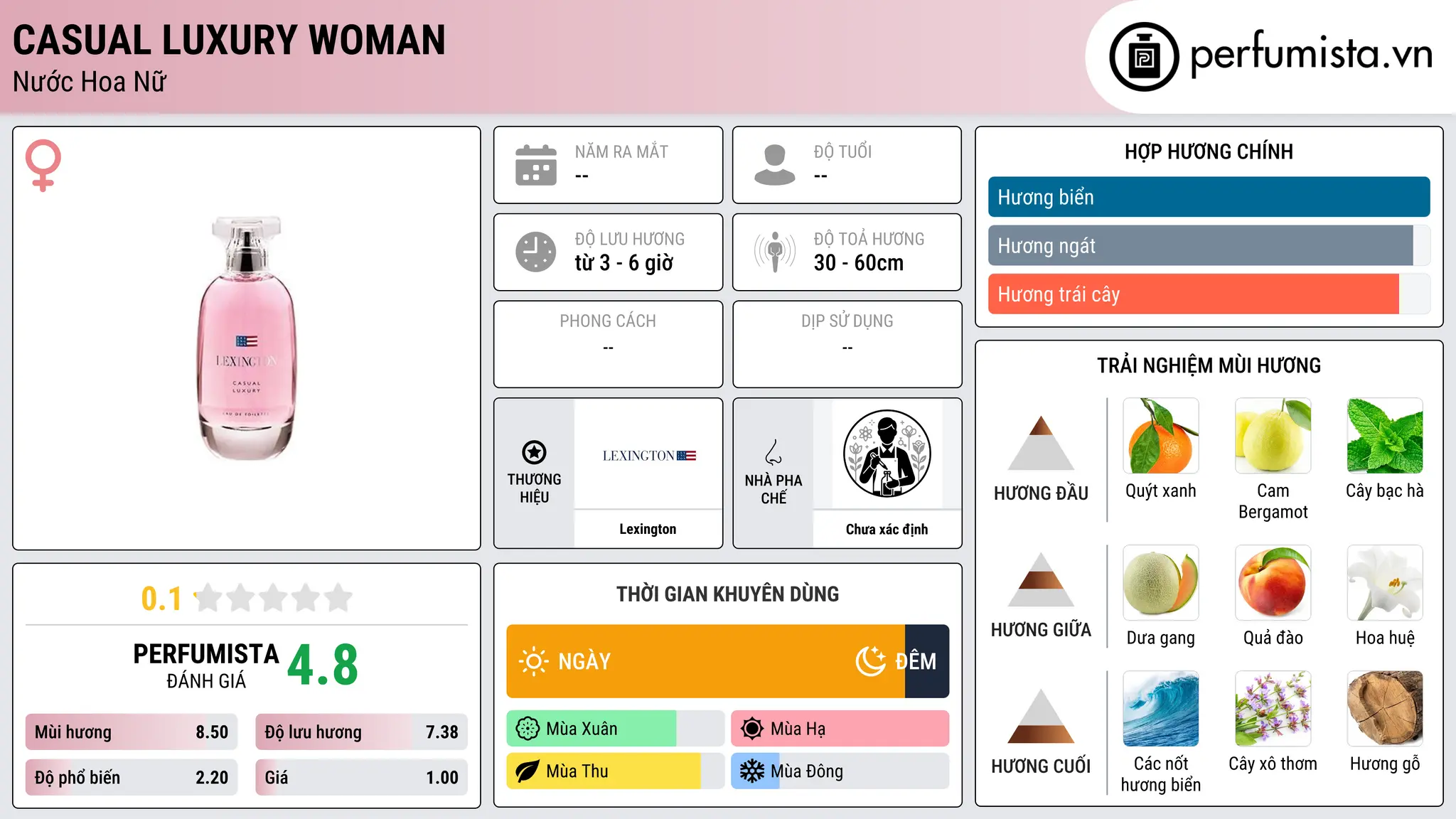Click the Các nốt hương biển wave image
1456x819 pixels.
[x=1161, y=709]
